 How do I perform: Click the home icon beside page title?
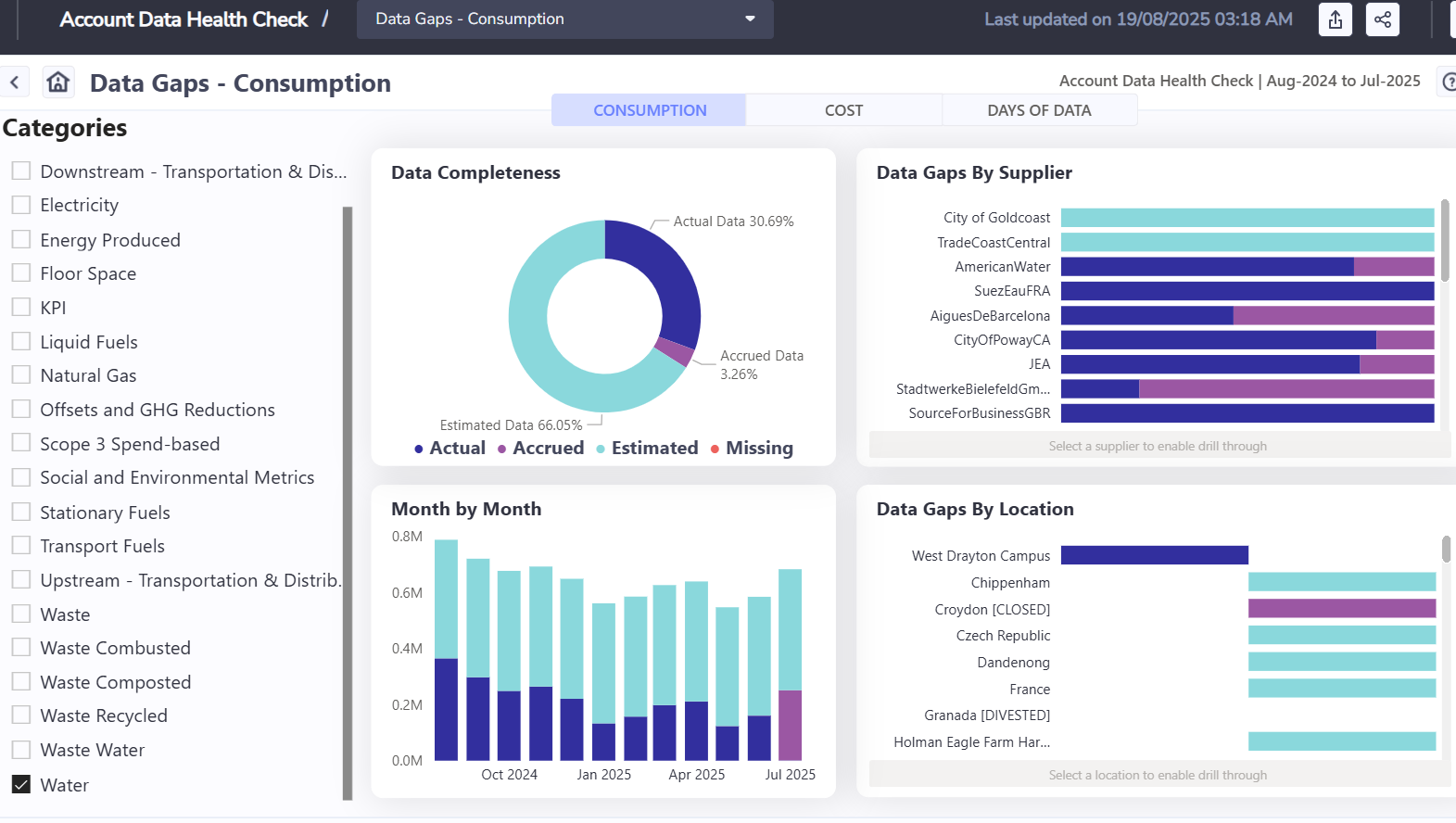point(58,82)
